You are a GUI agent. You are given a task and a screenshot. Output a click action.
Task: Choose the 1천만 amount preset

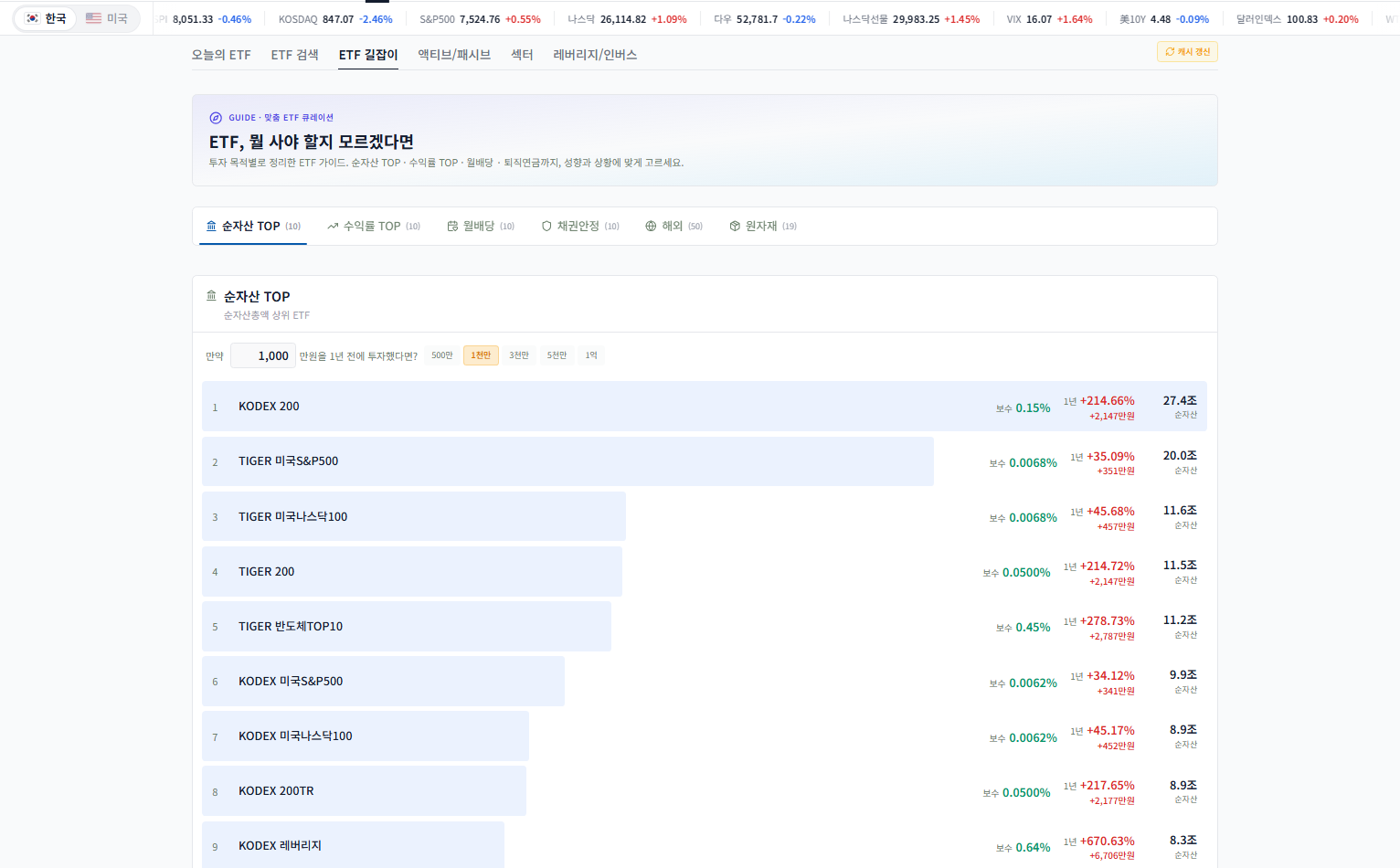tap(481, 355)
